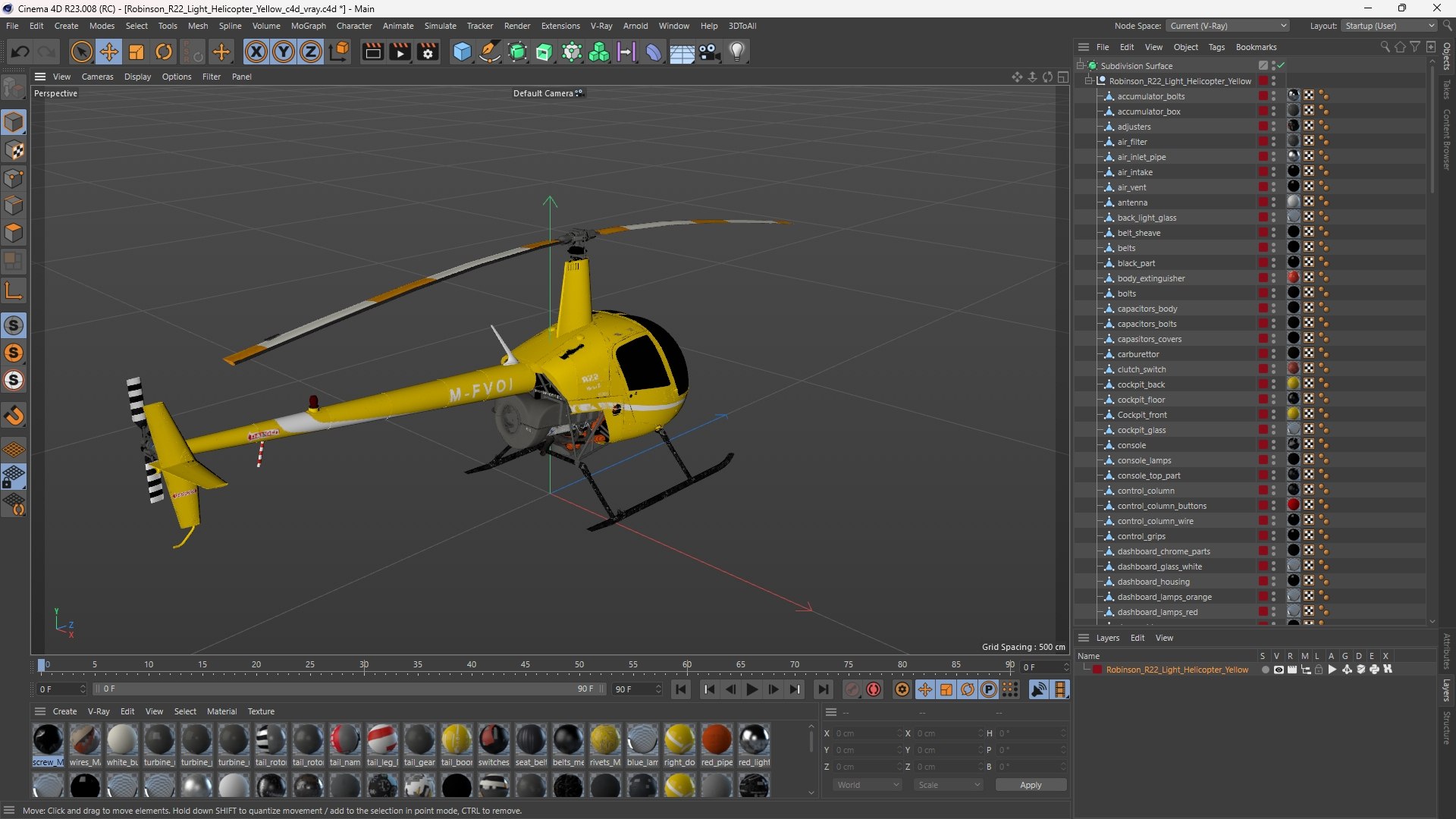The height and width of the screenshot is (819, 1456).
Task: Collapse the Subdivision Surface tree node
Action: coord(1081,66)
